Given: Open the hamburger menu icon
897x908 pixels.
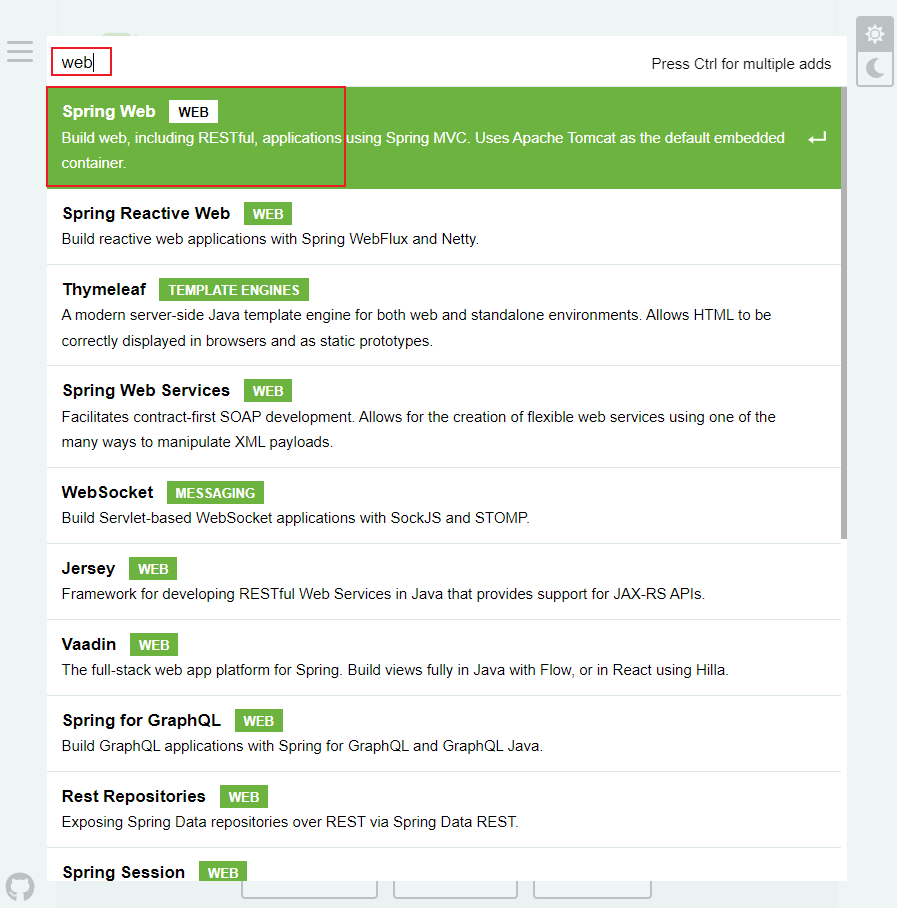Looking at the screenshot, I should tap(20, 52).
